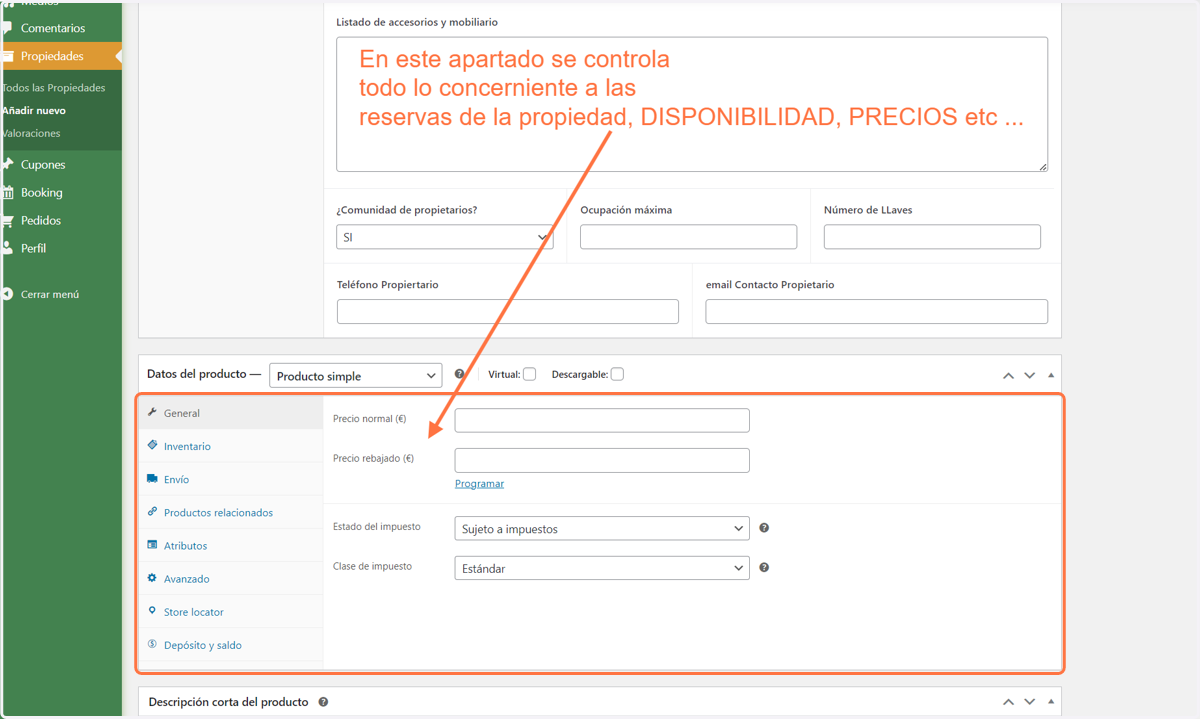Screen dimensions: 1200x719
Task: Open the Clase de impuesto dropdown
Action: tap(602, 568)
